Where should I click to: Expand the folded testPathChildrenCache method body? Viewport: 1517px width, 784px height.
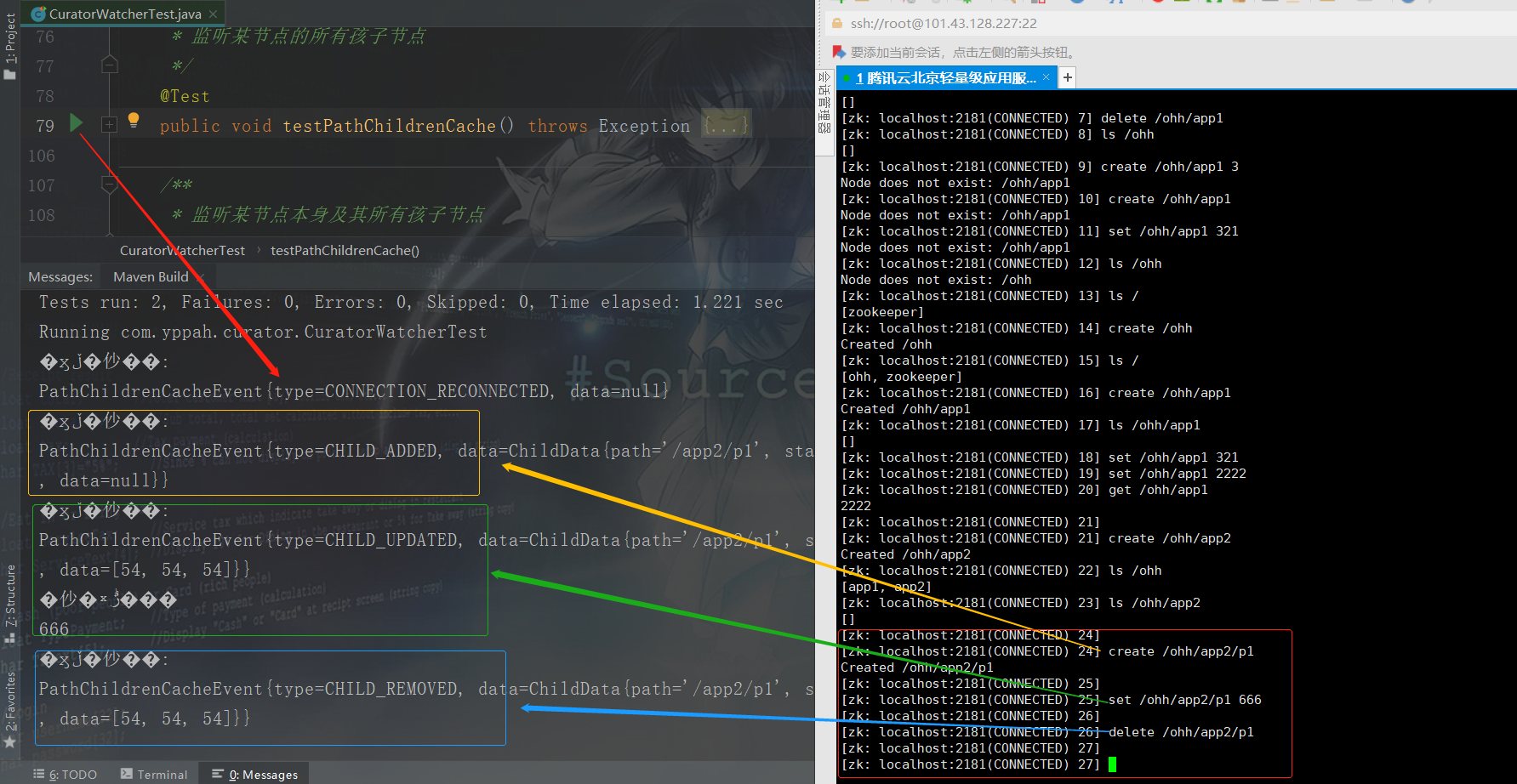tap(109, 126)
